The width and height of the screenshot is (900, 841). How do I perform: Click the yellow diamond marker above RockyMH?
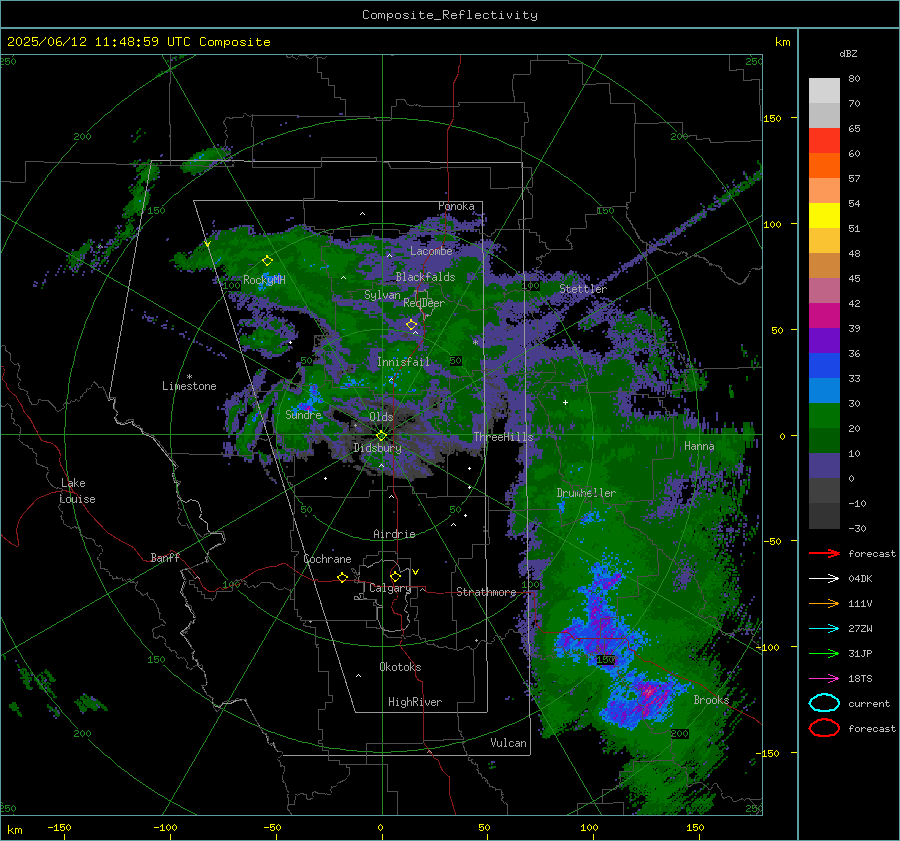(267, 261)
